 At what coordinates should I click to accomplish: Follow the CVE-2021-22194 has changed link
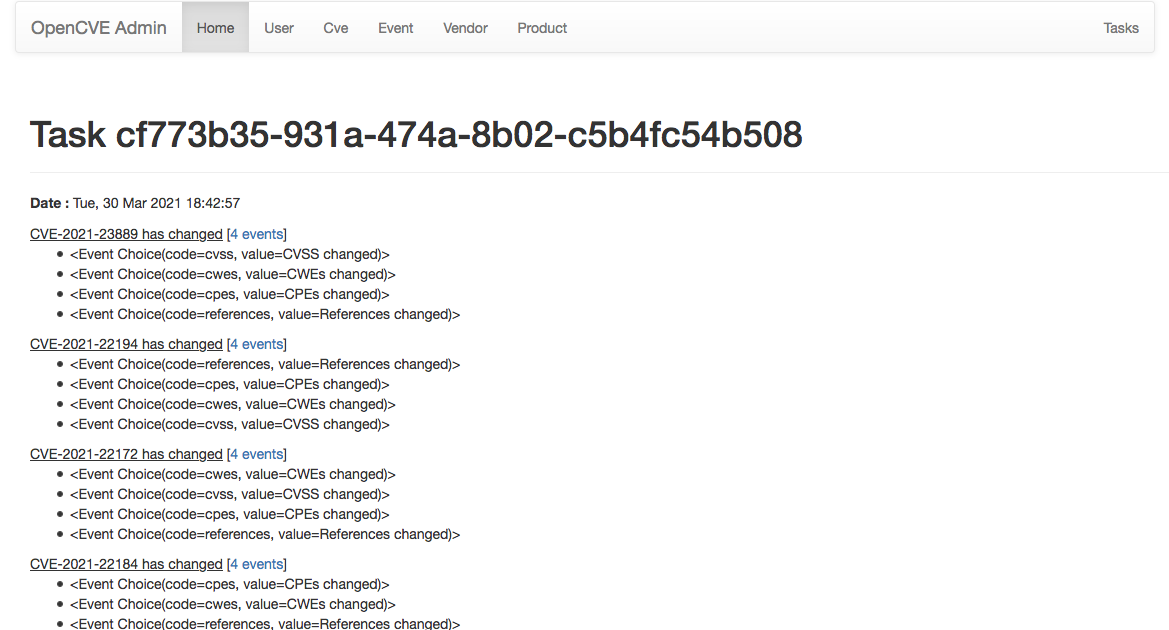click(x=126, y=344)
